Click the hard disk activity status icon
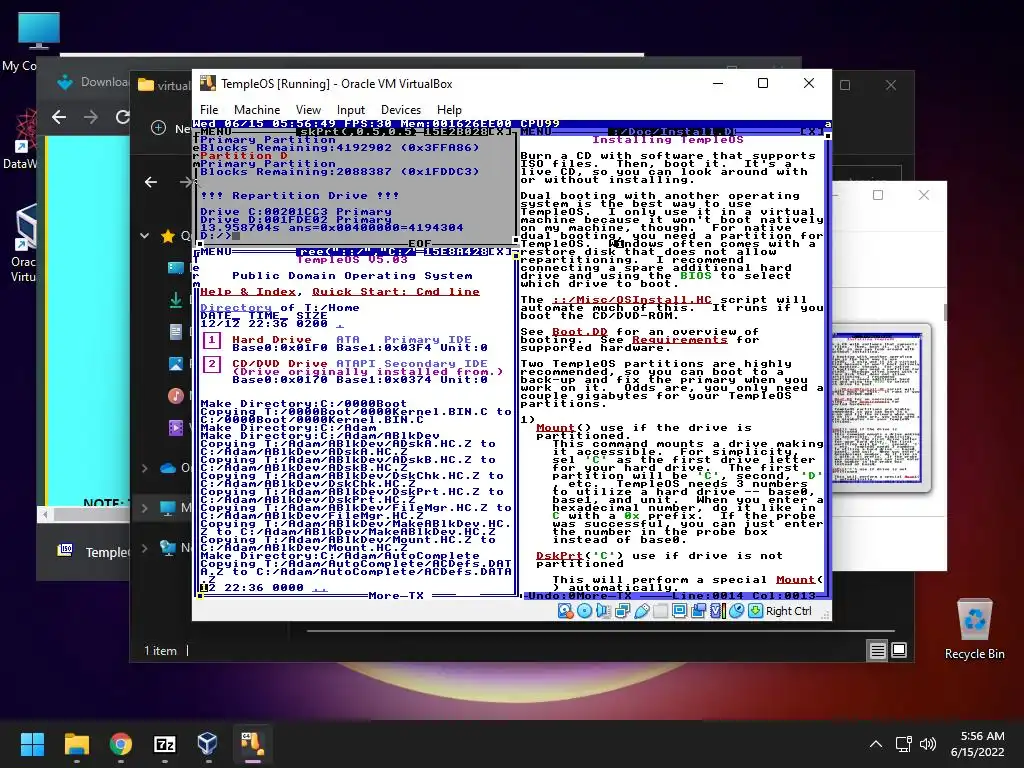This screenshot has width=1024, height=768. [565, 611]
